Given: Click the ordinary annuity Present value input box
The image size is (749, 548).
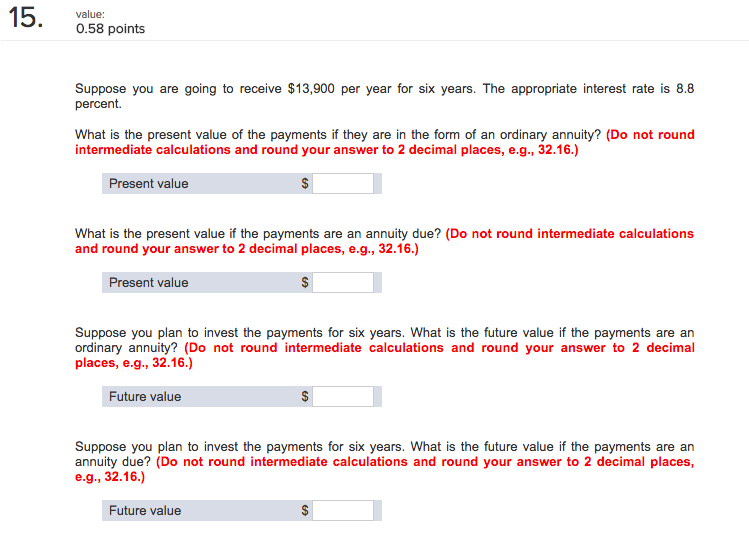Looking at the screenshot, I should pyautogui.click(x=343, y=183).
